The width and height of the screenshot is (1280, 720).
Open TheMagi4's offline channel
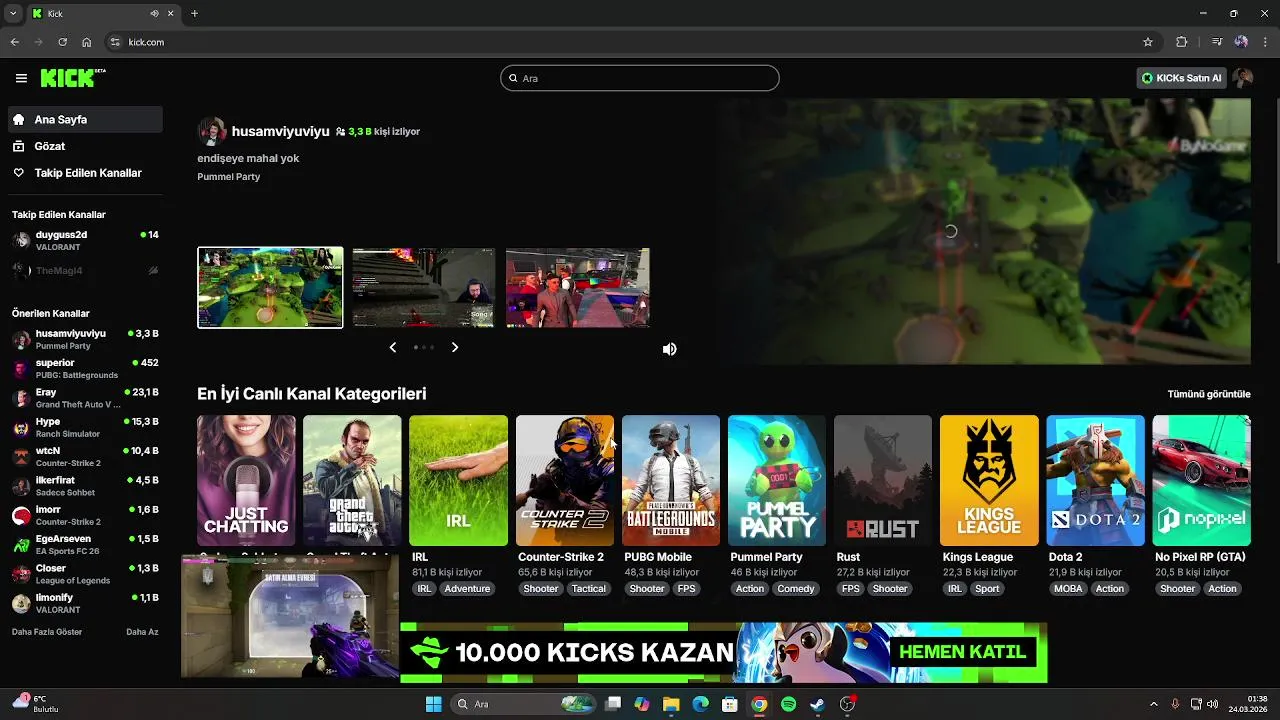pos(86,270)
